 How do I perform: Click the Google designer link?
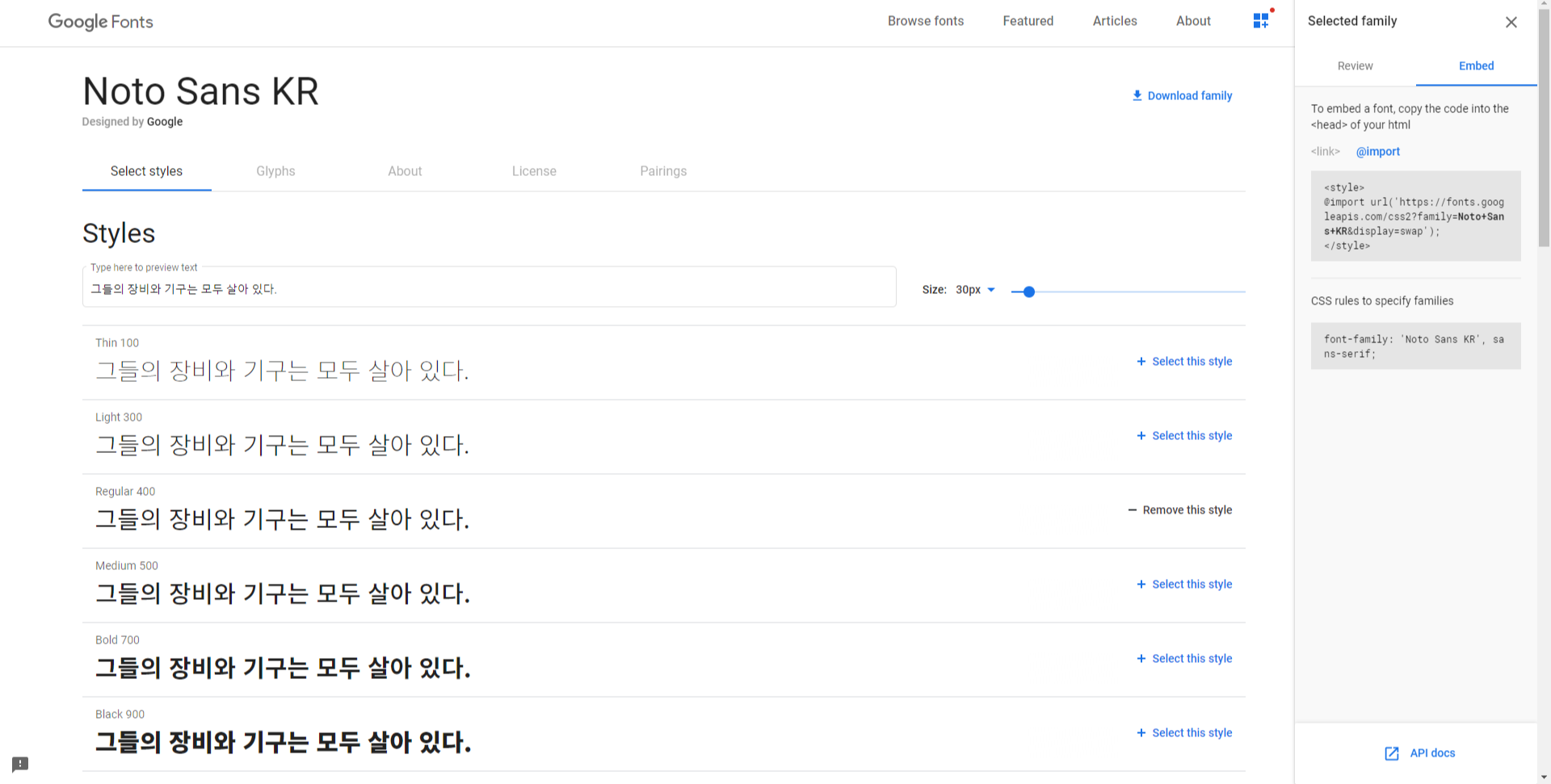click(165, 122)
